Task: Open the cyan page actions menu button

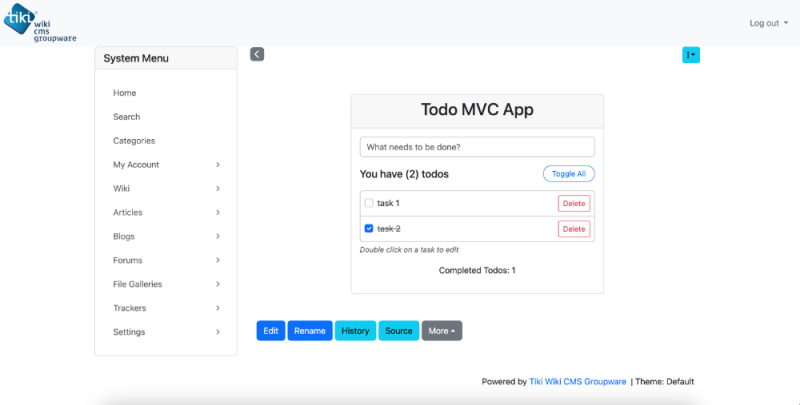Action: [691, 55]
